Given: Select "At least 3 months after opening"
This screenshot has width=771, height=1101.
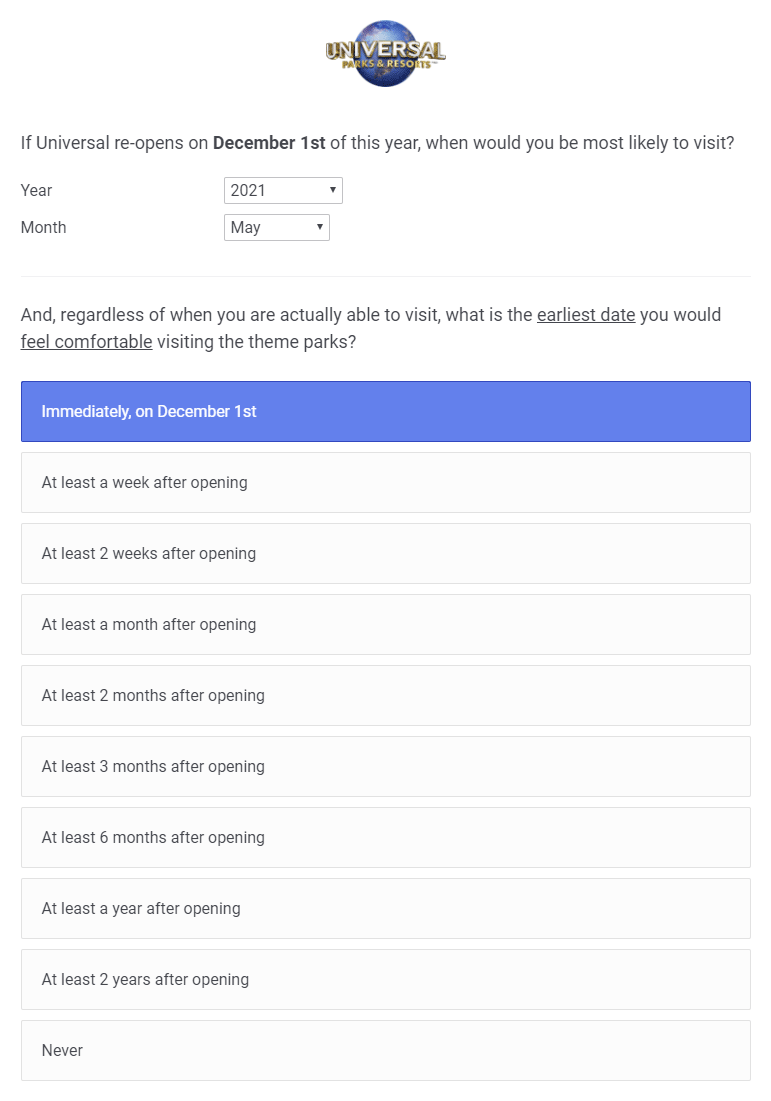Looking at the screenshot, I should click(x=385, y=766).
